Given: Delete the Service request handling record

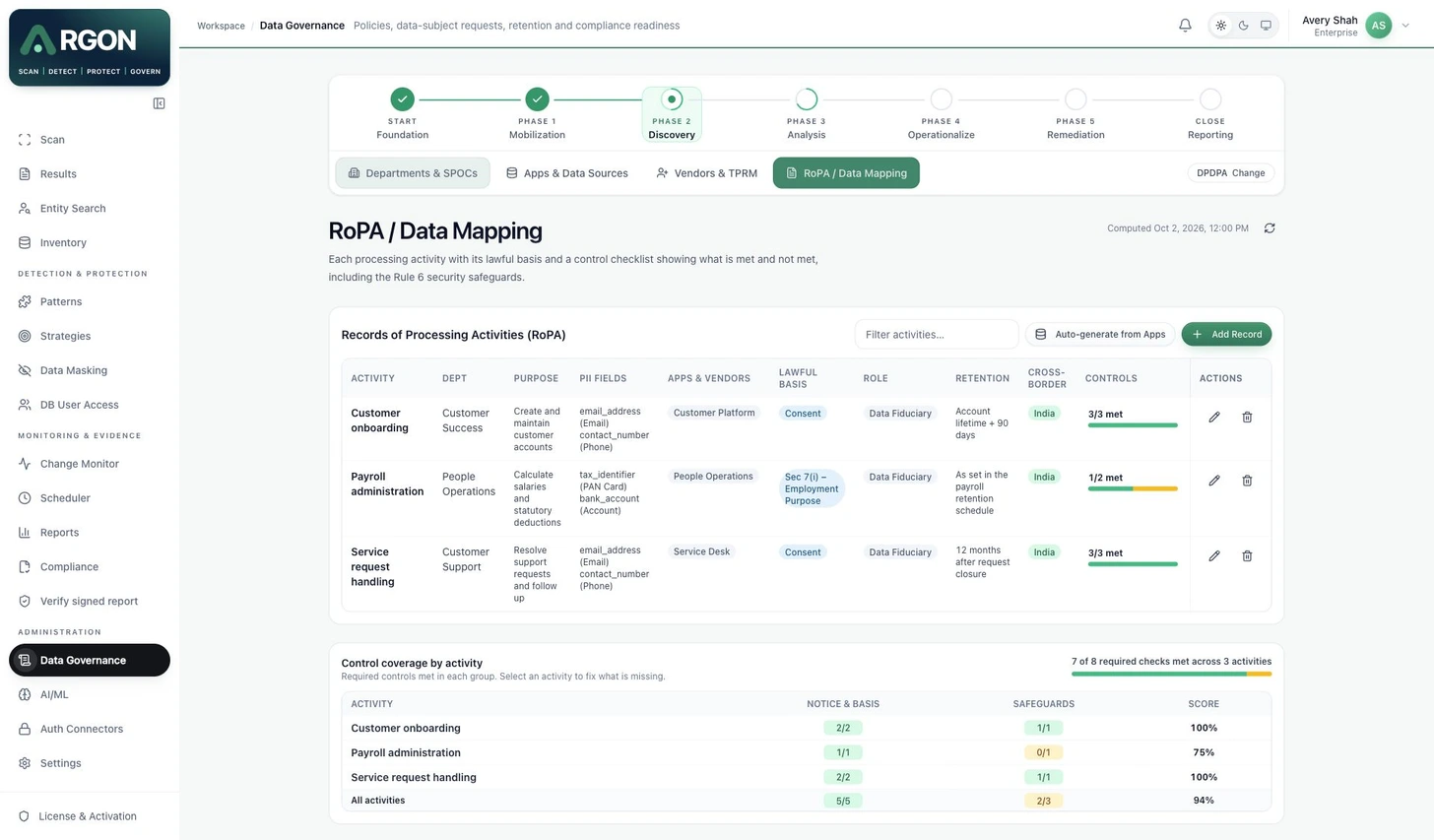Looking at the screenshot, I should pyautogui.click(x=1247, y=556).
